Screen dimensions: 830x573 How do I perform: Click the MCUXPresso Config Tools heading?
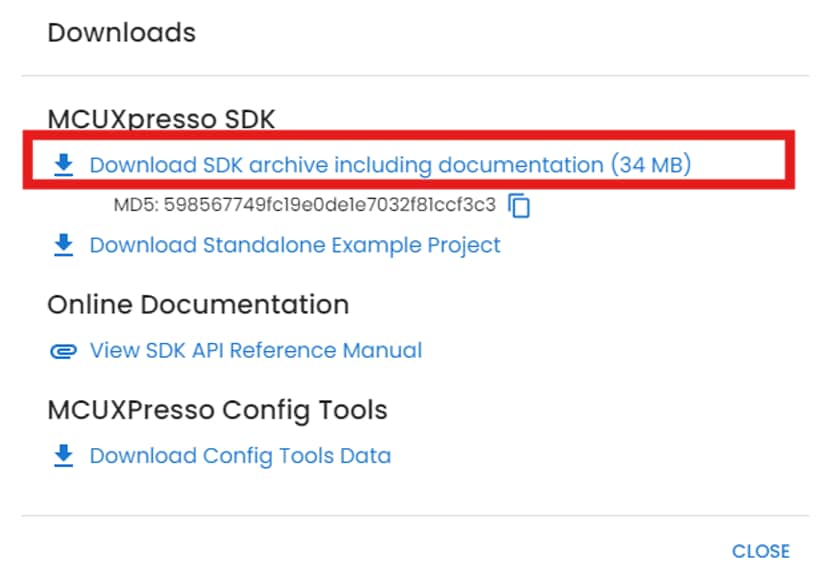pyautogui.click(x=217, y=410)
